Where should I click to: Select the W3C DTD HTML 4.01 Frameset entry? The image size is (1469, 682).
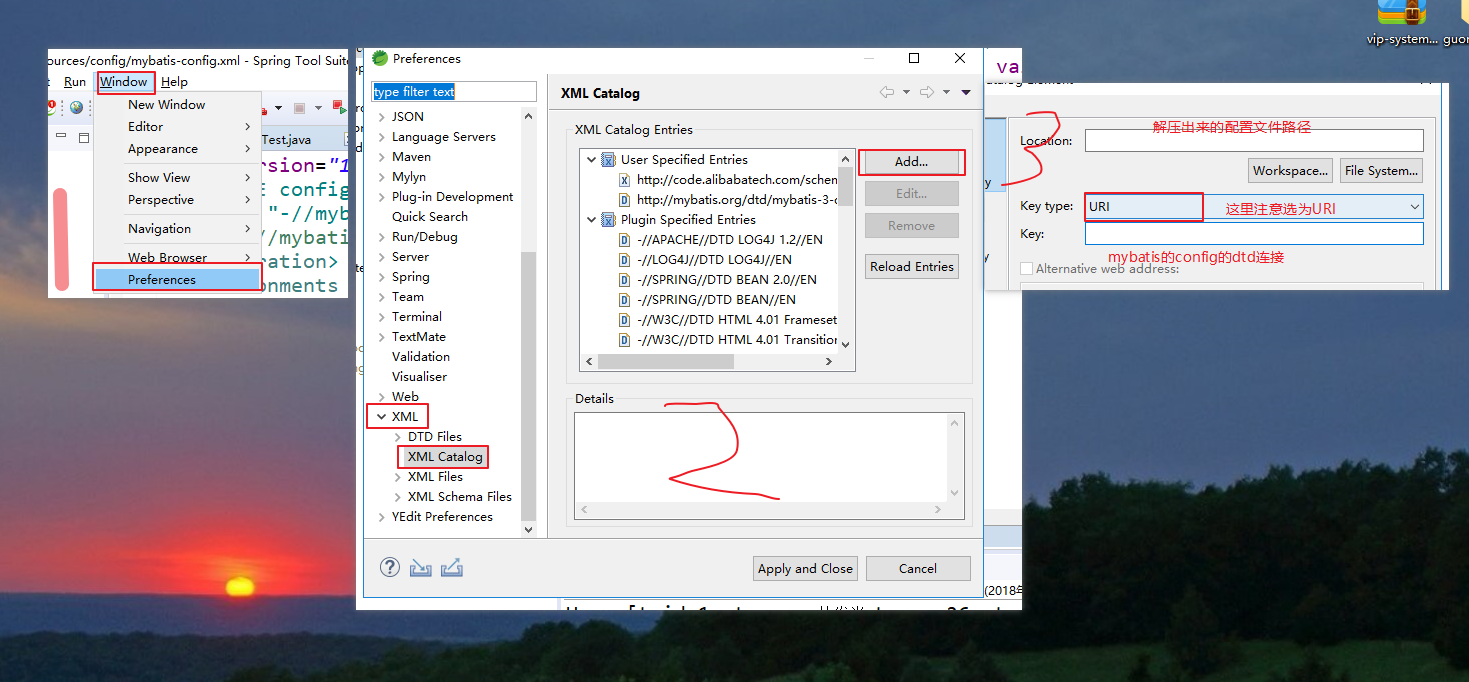point(737,320)
